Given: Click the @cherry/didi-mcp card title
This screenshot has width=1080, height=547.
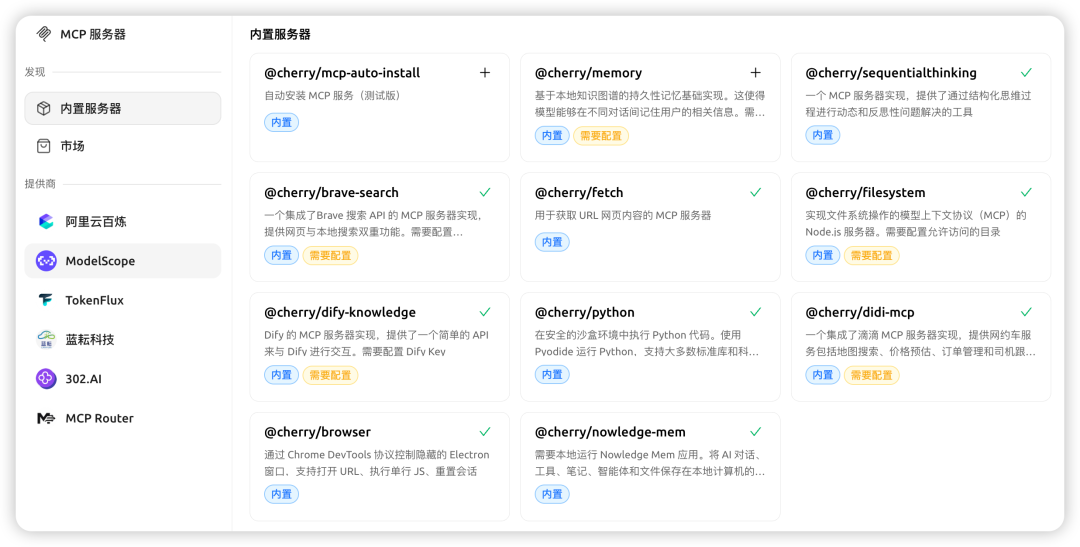Looking at the screenshot, I should pos(860,312).
